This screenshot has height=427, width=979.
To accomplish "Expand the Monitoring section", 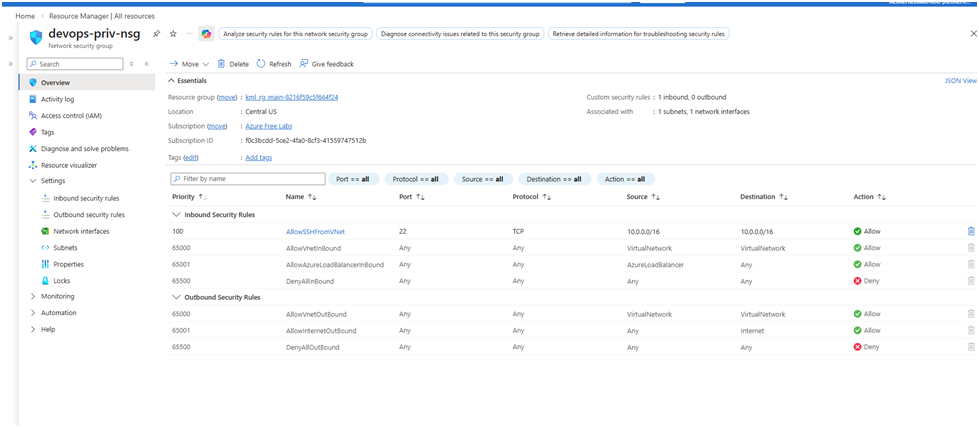I will tap(33, 297).
